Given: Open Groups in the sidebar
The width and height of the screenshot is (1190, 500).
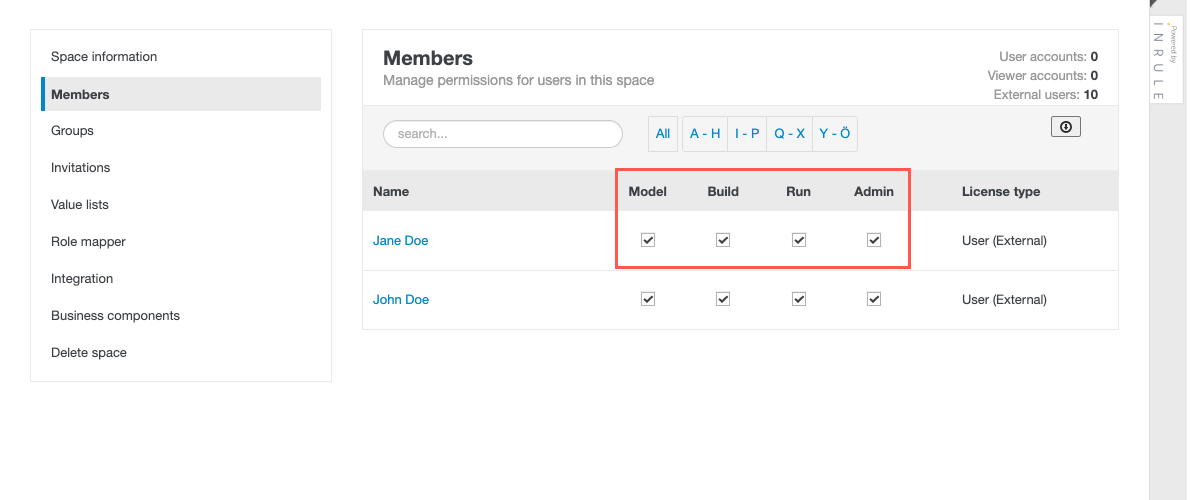Looking at the screenshot, I should (72, 131).
